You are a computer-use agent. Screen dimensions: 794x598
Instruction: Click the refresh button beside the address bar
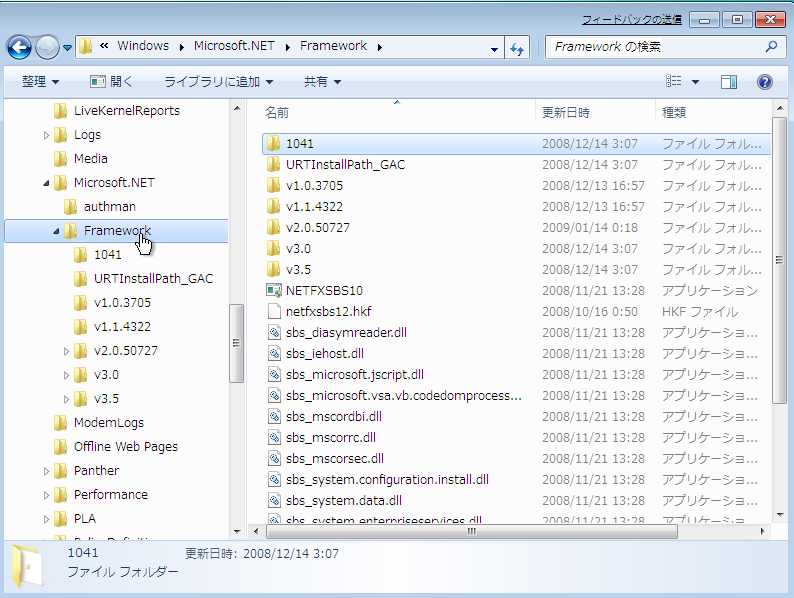[517, 49]
